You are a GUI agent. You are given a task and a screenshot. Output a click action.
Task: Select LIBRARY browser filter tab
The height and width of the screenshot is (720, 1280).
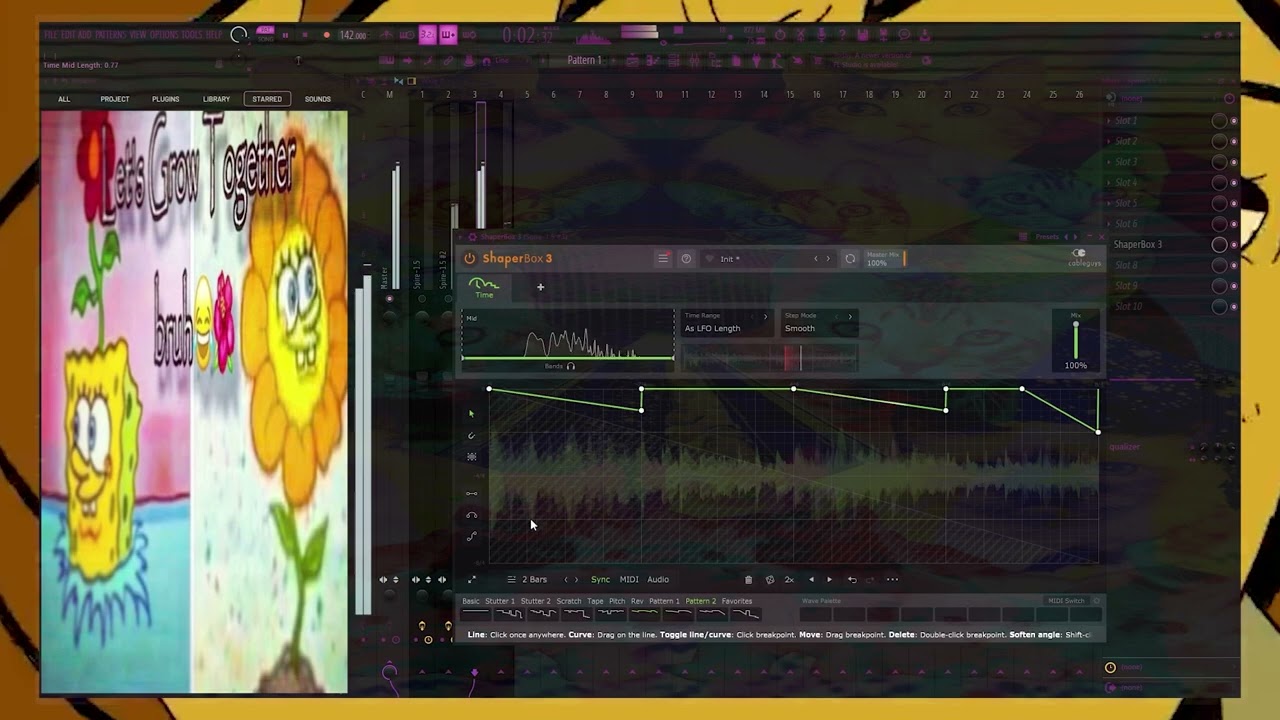point(217,99)
